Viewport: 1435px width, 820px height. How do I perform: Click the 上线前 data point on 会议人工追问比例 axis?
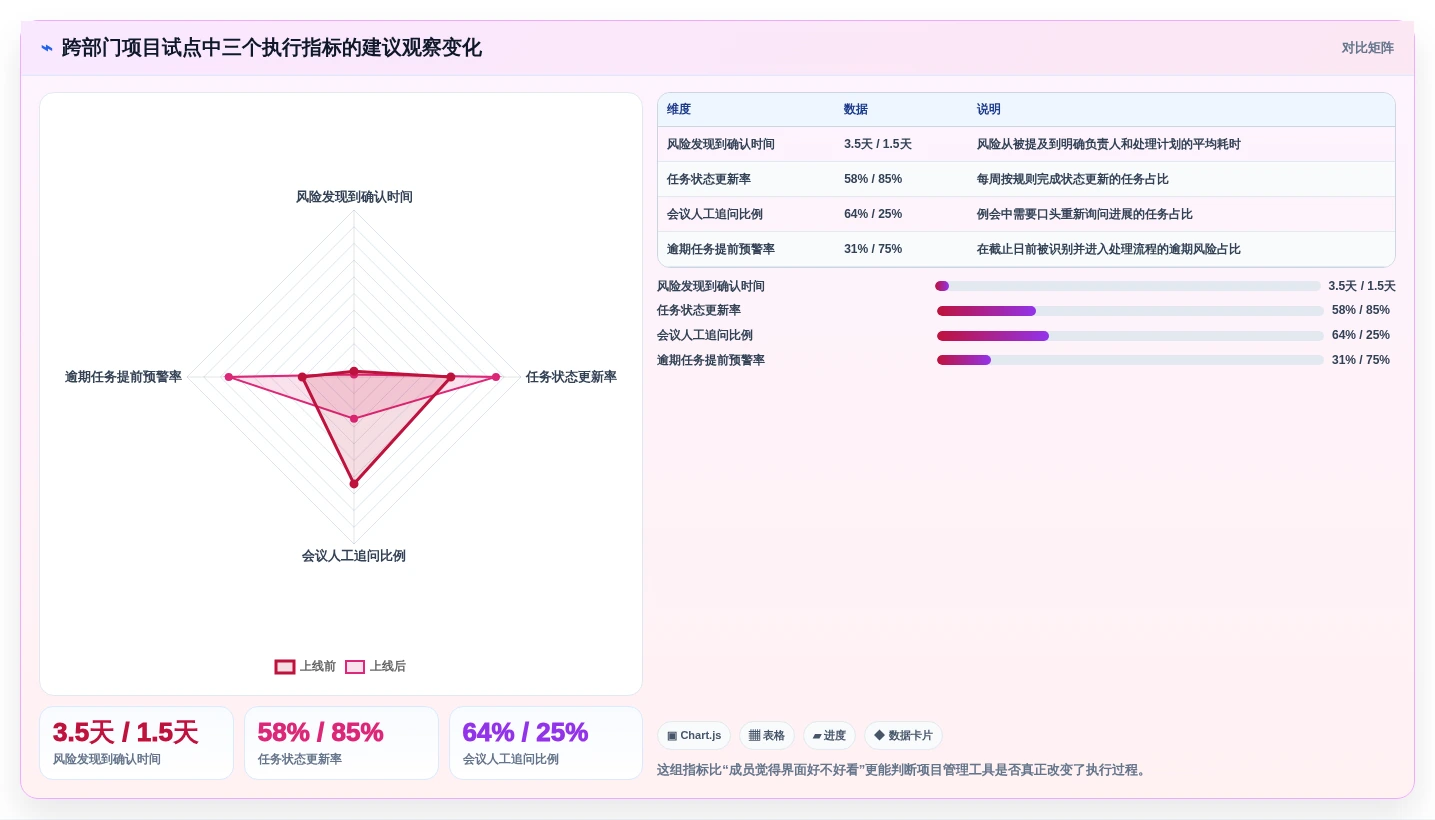pos(354,484)
